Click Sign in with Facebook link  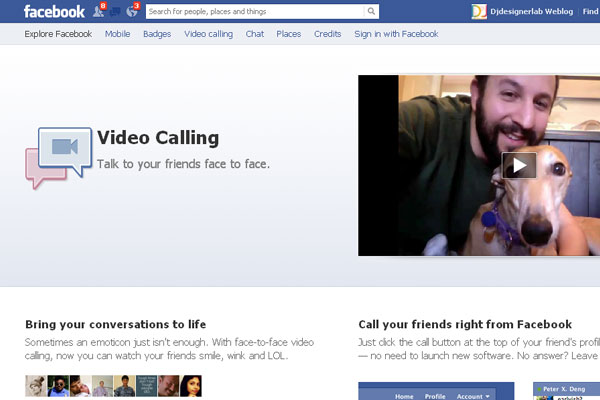[396, 34]
